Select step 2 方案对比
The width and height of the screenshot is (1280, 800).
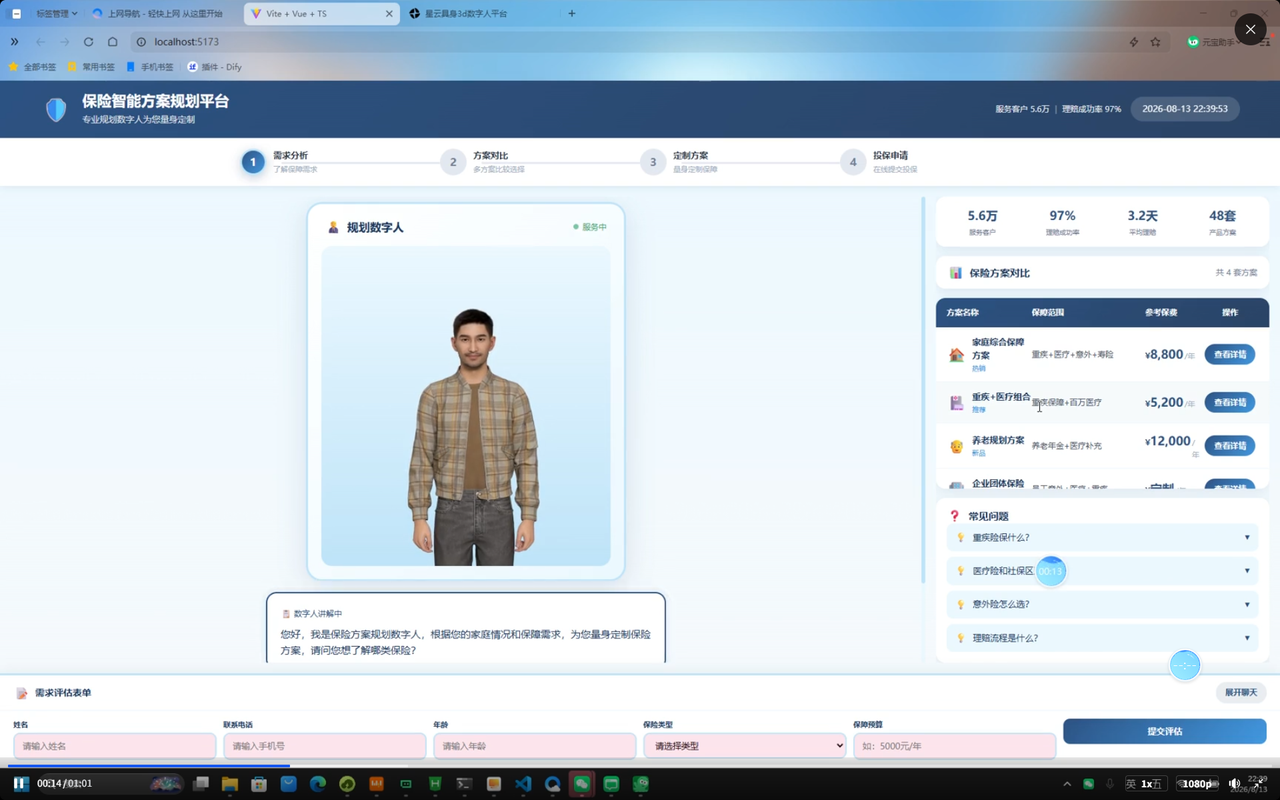pos(483,162)
